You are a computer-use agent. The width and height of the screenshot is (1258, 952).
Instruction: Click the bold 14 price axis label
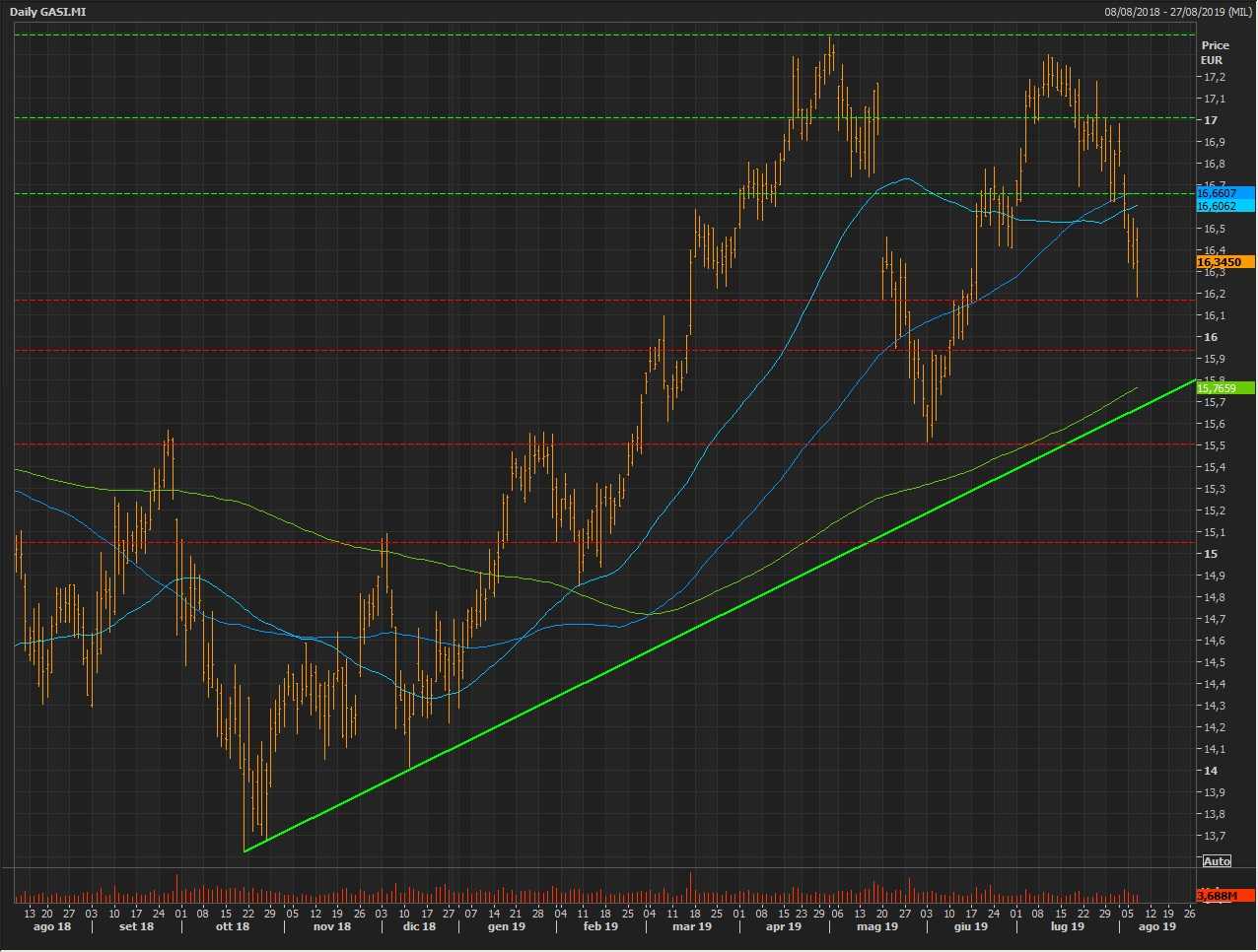pos(1210,771)
